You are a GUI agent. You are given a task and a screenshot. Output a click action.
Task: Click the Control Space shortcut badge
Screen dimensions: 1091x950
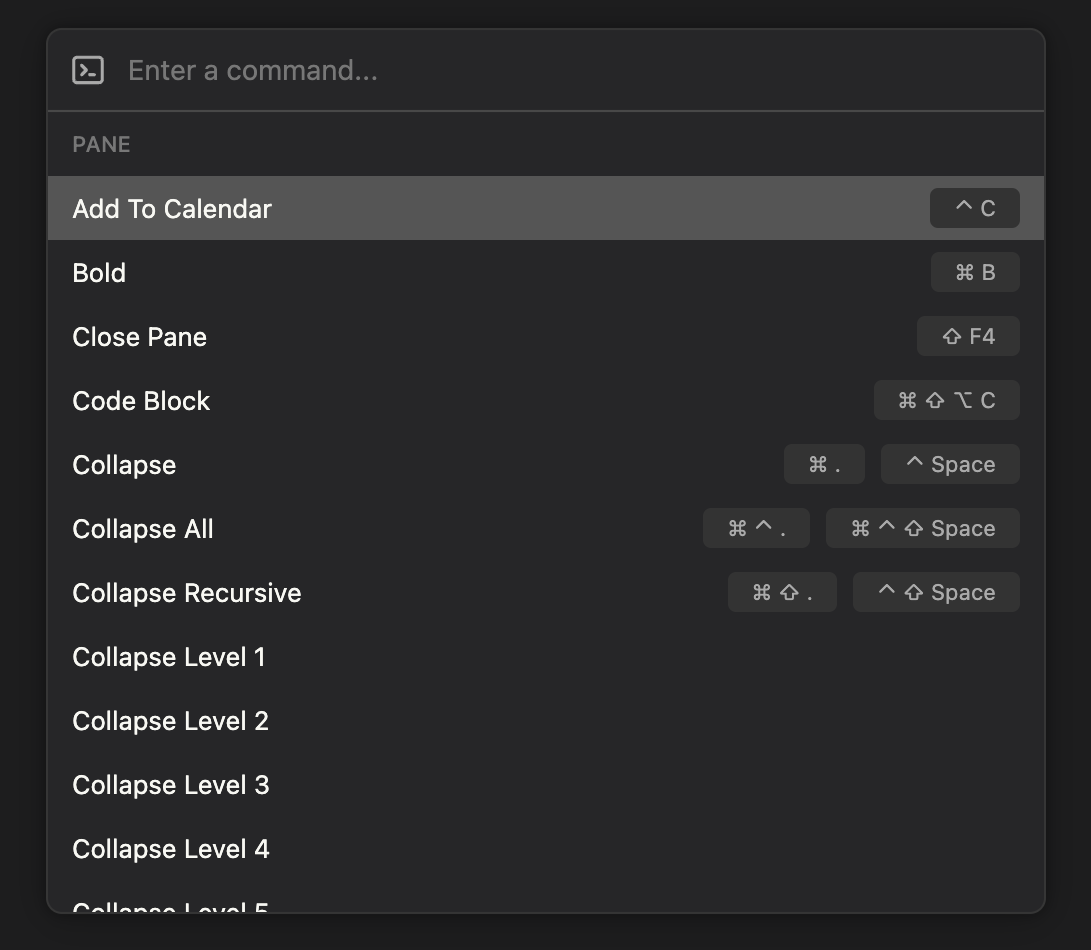click(950, 464)
